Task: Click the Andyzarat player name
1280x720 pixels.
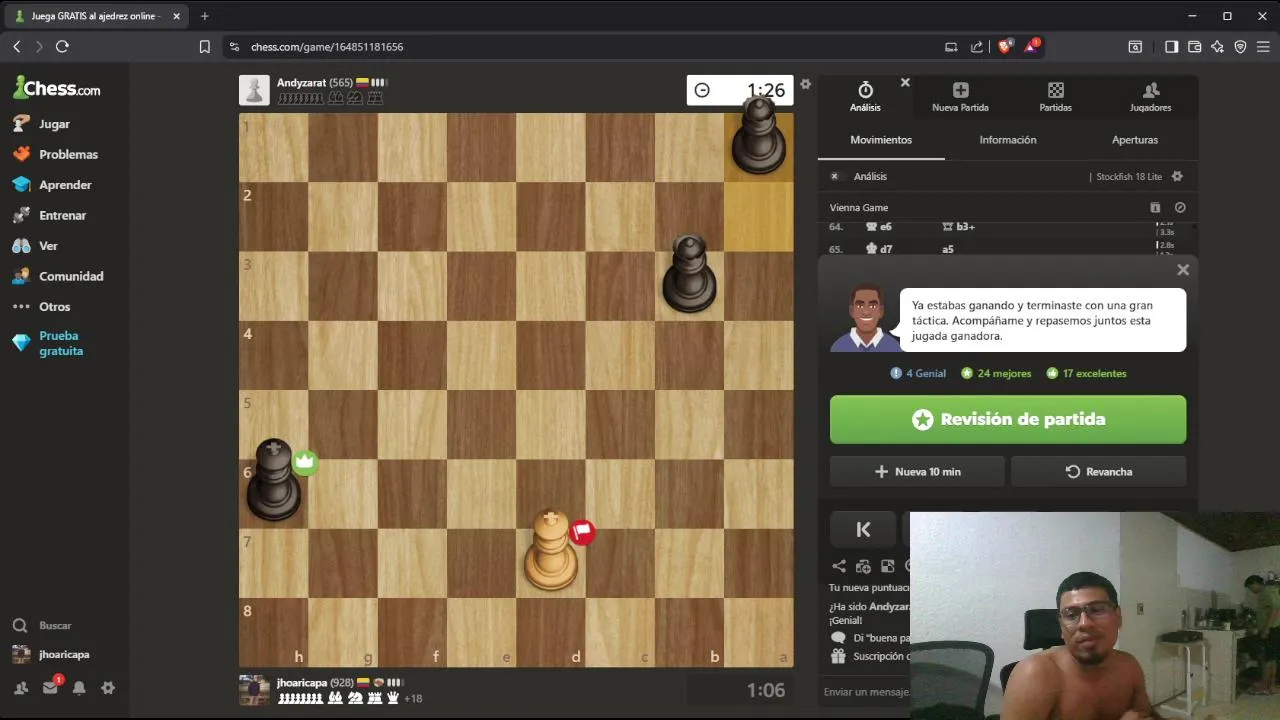Action: 301,83
